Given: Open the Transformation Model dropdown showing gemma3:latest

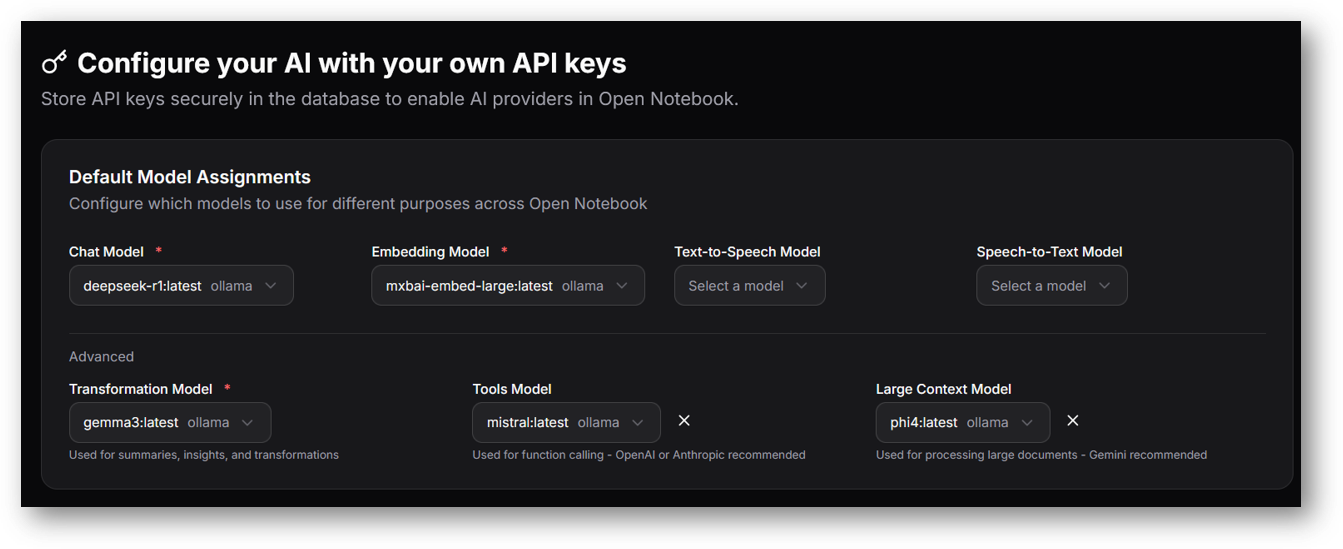Looking at the screenshot, I should pyautogui.click(x=170, y=422).
